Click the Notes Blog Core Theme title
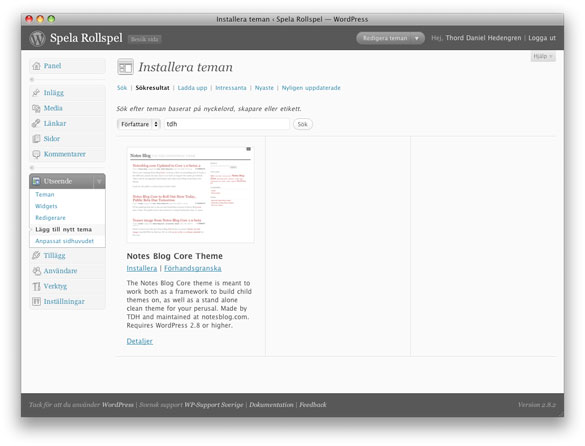Image resolution: width=585 pixels, height=446 pixels. tap(175, 256)
